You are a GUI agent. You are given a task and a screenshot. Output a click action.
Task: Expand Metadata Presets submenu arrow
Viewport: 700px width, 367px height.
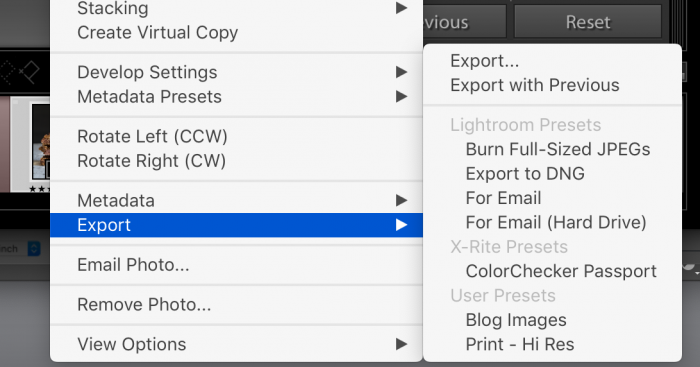click(x=401, y=96)
